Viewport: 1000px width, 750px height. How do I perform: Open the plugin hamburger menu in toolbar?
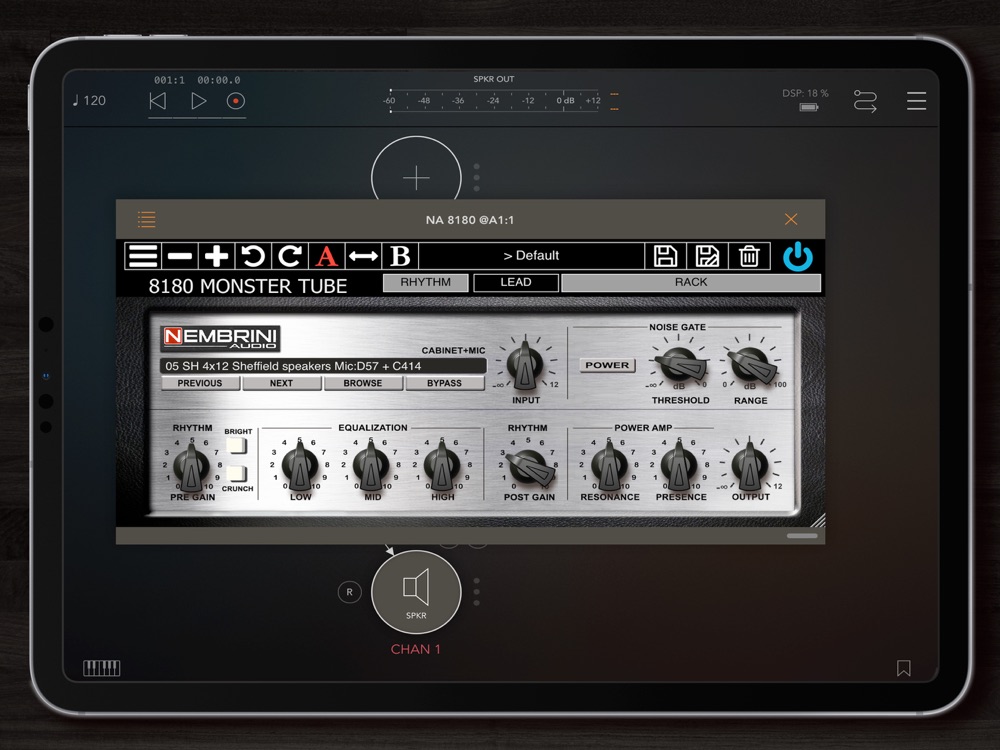[143, 256]
